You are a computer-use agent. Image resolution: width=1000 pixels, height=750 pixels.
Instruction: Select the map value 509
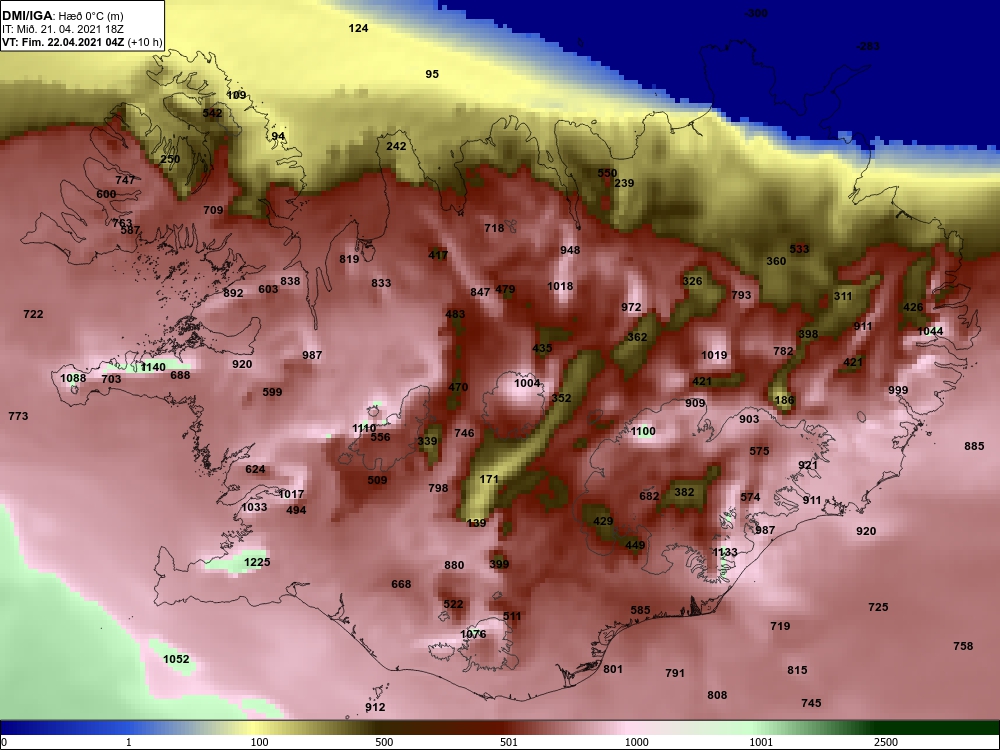[x=377, y=480]
